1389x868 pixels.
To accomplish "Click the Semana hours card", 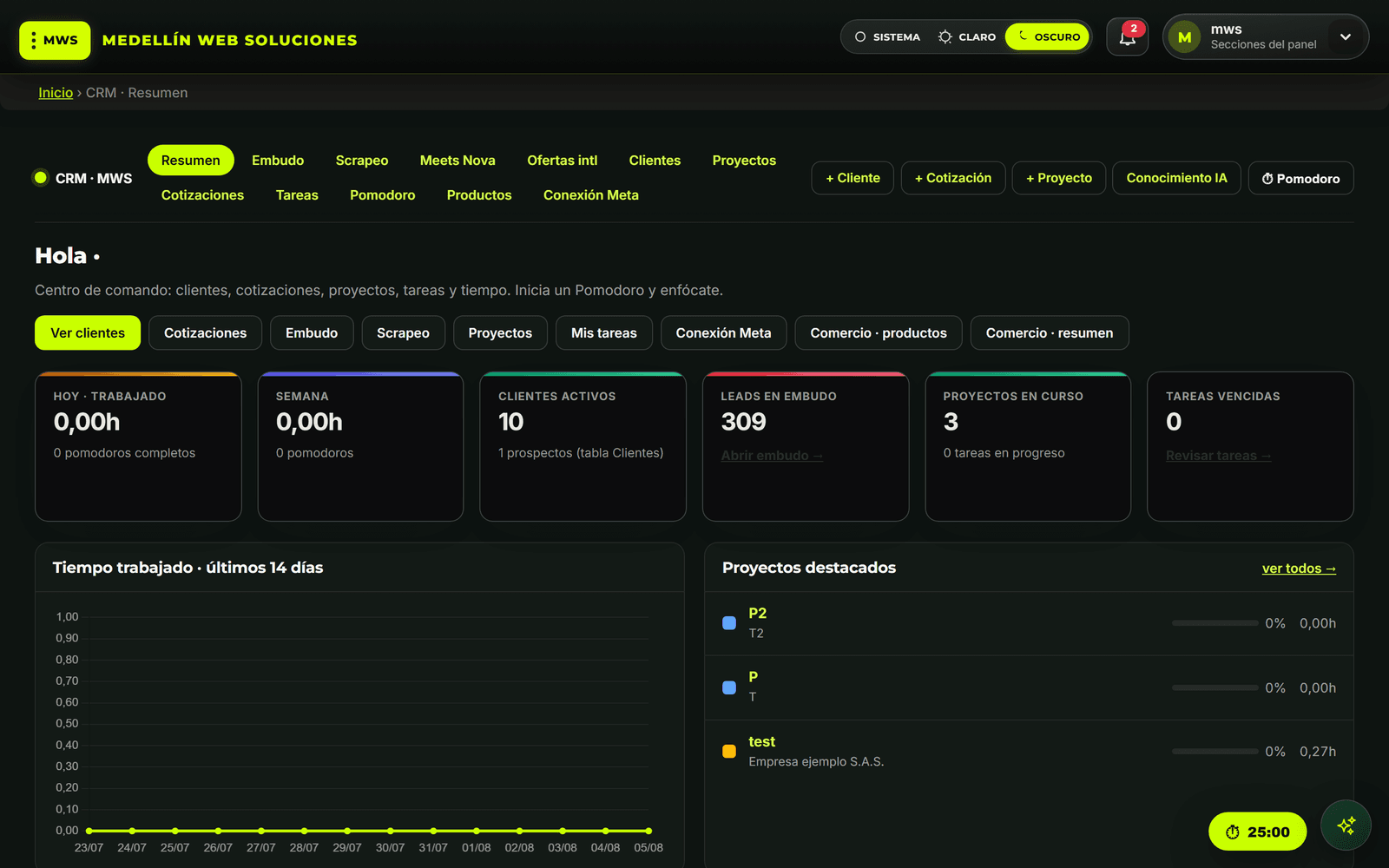I will coord(360,446).
